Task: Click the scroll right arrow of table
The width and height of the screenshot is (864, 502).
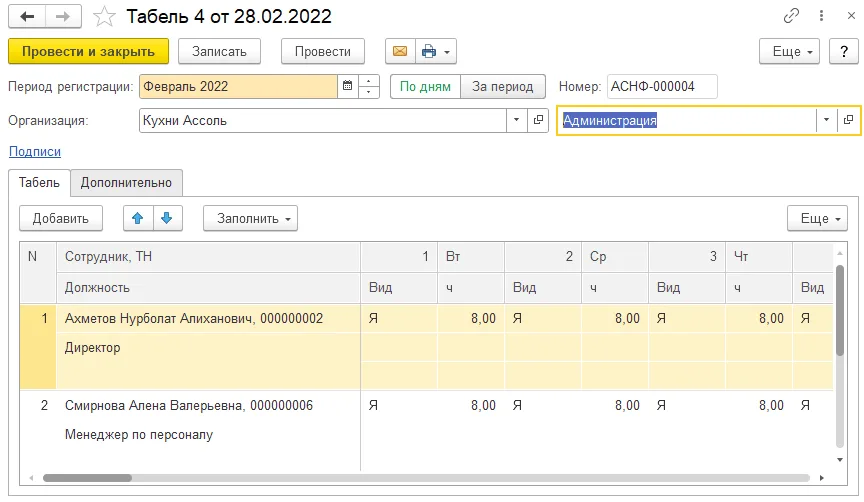Action: (x=822, y=478)
